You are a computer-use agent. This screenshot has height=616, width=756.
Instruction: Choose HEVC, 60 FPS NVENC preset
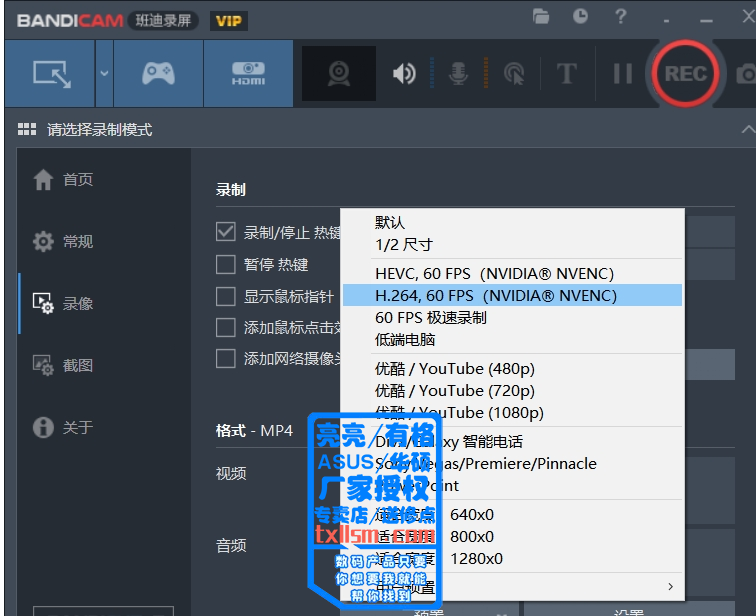click(512, 273)
